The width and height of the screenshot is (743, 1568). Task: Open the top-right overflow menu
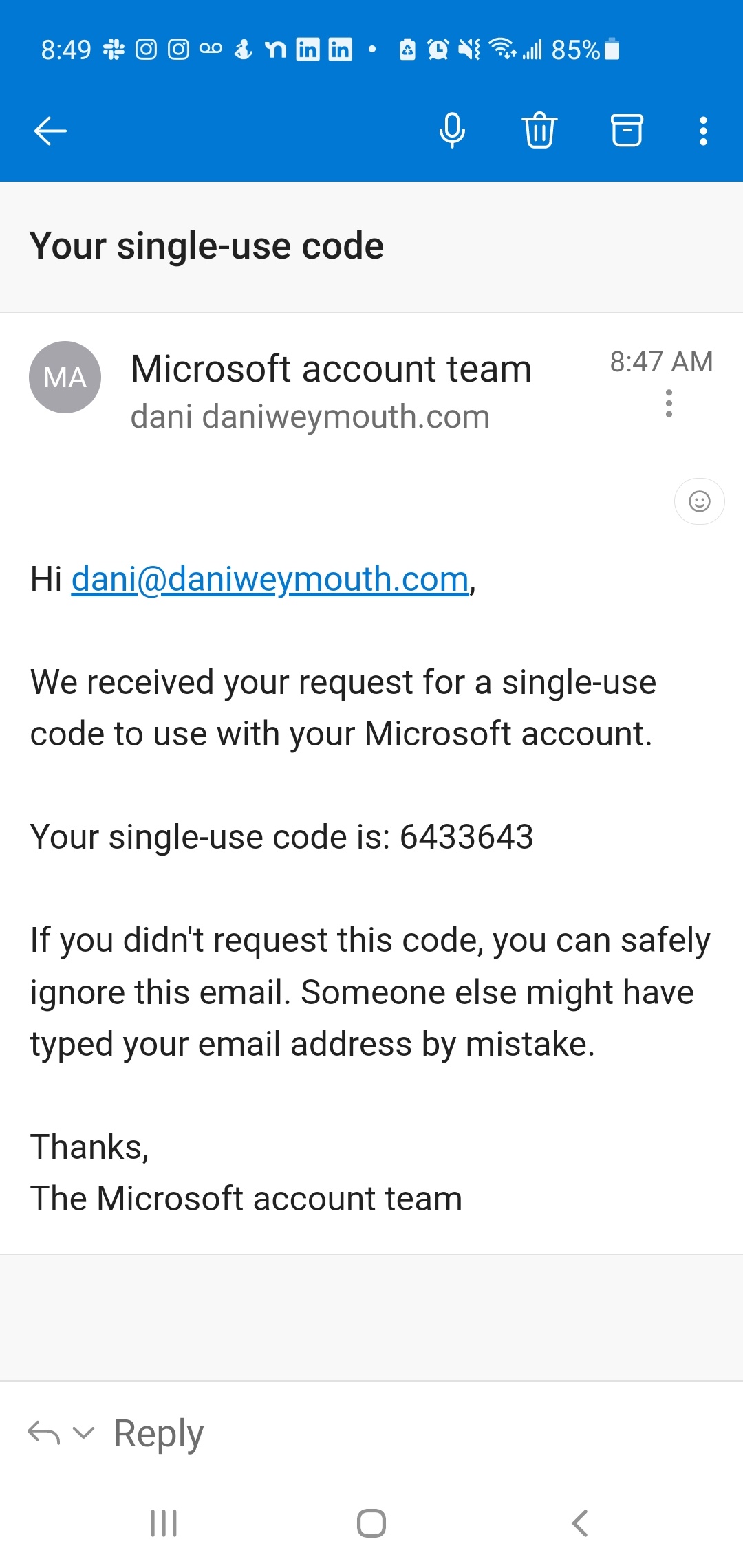pos(703,131)
